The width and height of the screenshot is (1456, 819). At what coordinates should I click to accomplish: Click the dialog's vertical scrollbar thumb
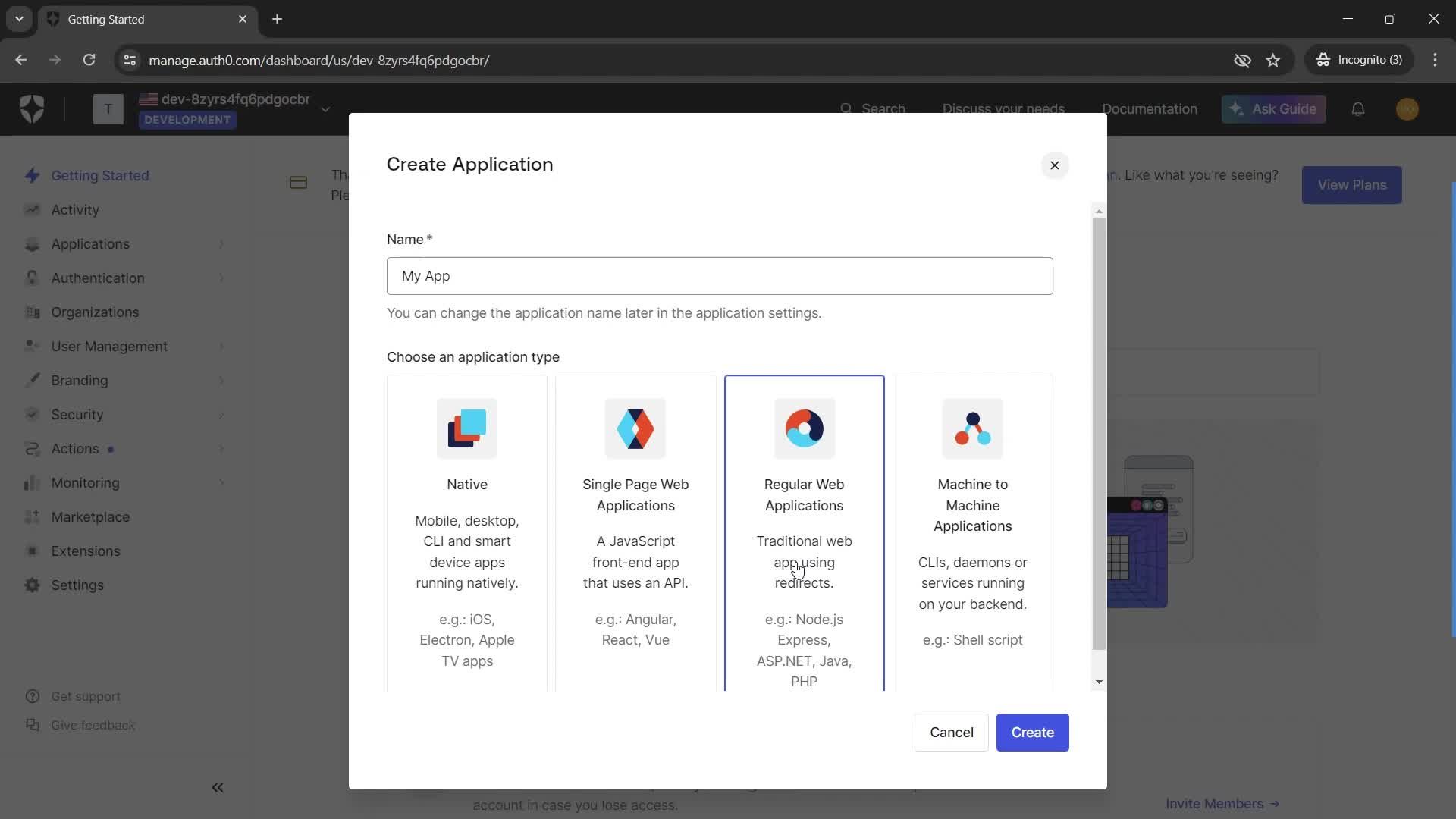(1099, 434)
